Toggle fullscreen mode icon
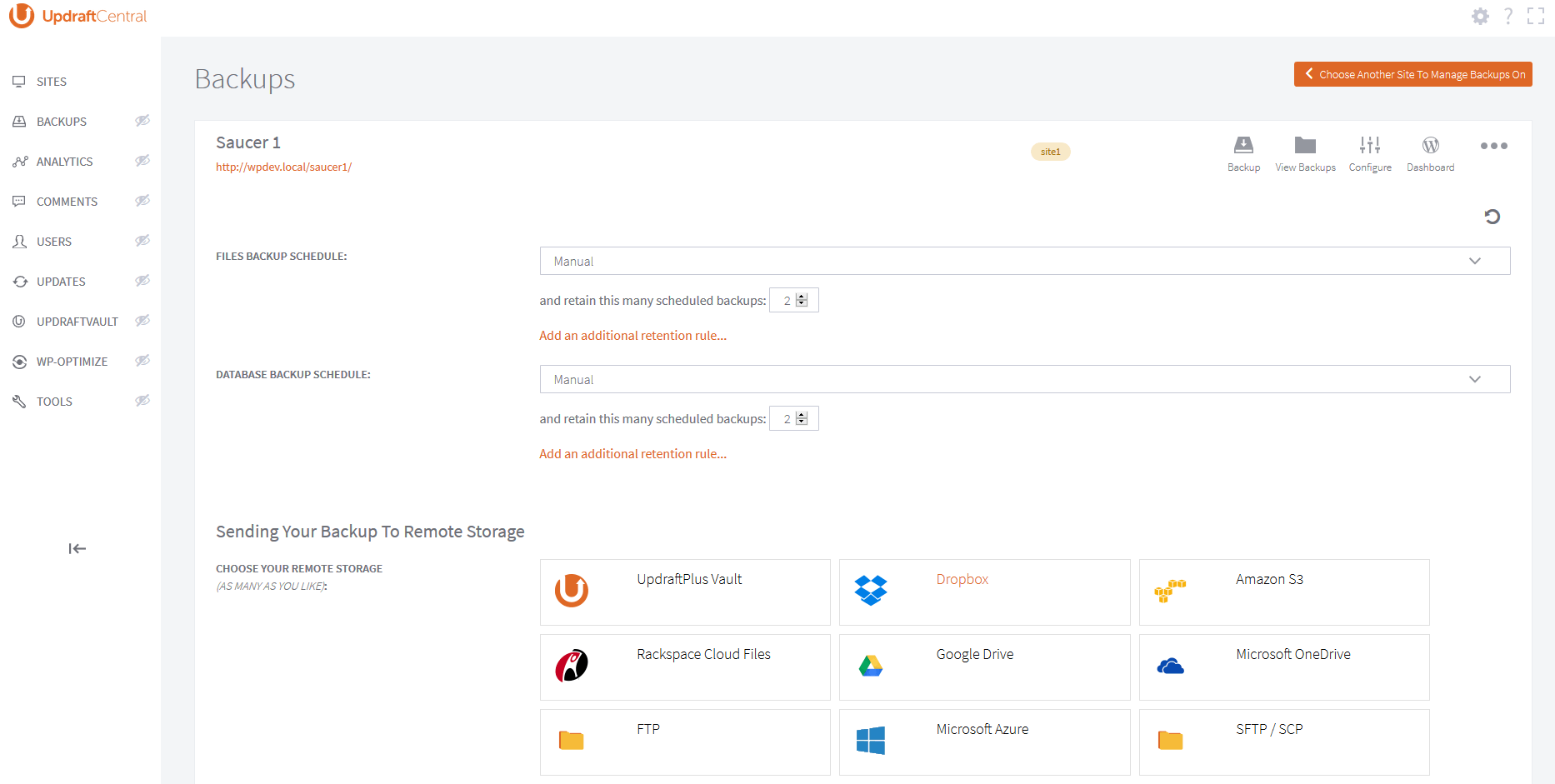 pos(1536,17)
